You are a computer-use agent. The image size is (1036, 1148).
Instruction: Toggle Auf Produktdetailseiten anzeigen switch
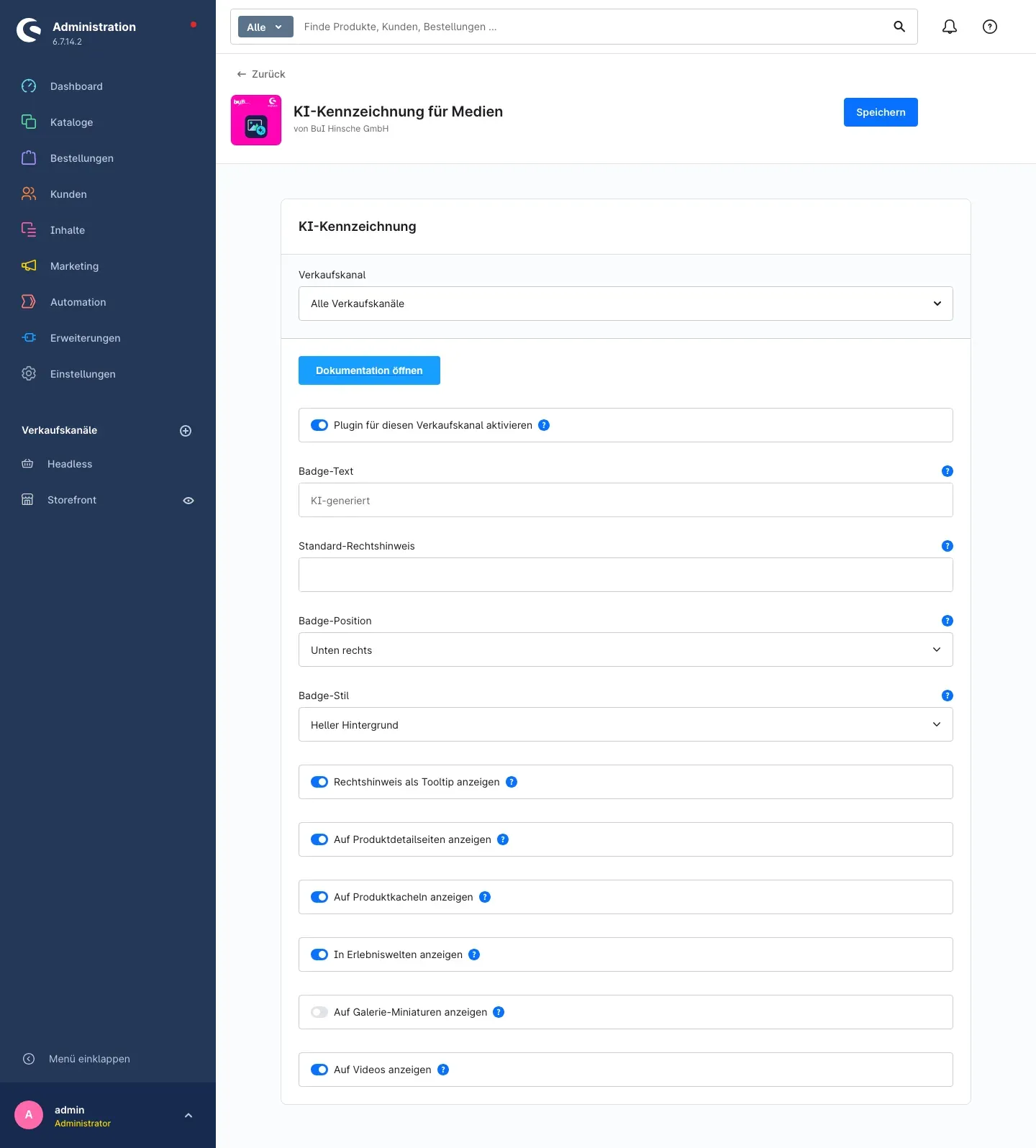[319, 839]
